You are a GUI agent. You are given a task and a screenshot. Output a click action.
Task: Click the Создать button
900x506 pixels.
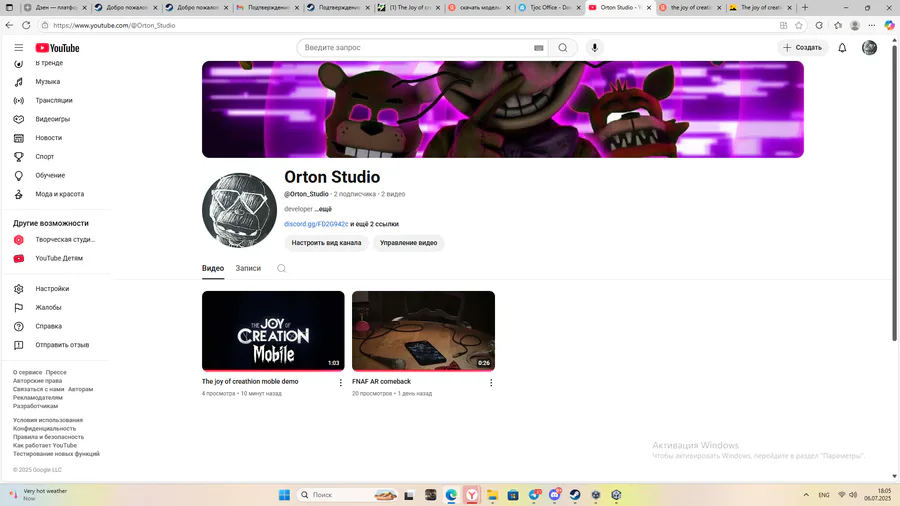pyautogui.click(x=802, y=48)
